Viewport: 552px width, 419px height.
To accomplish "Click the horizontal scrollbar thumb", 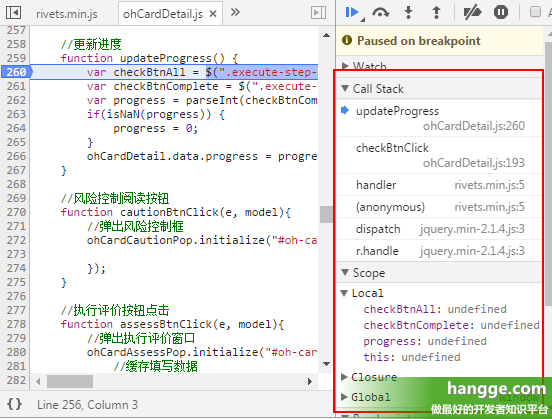I will [70, 381].
